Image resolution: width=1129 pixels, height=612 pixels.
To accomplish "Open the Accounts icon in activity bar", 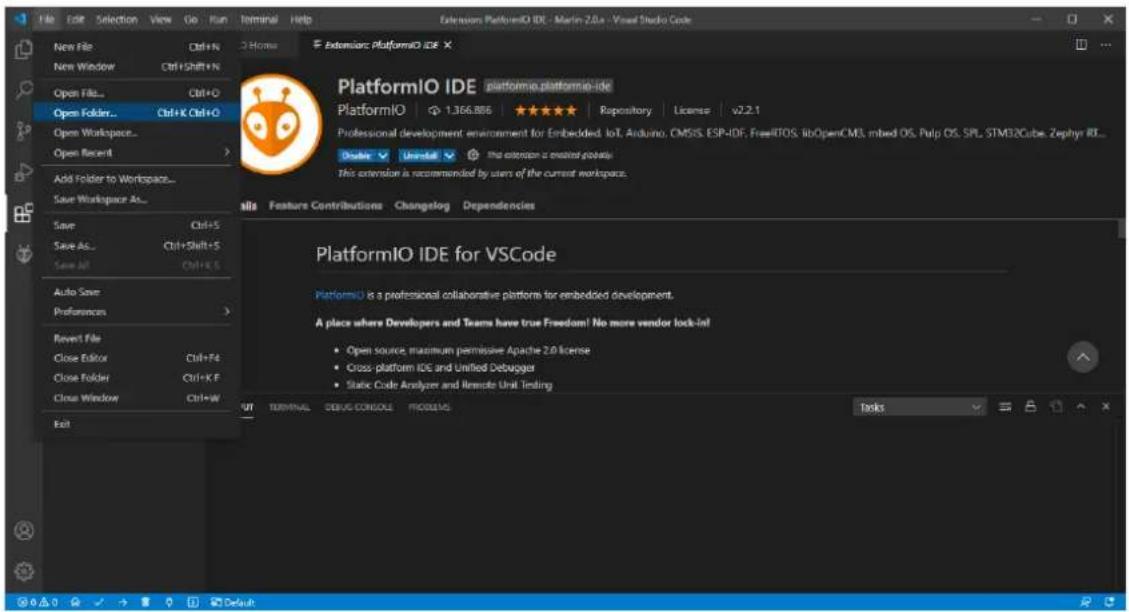I will [24, 531].
